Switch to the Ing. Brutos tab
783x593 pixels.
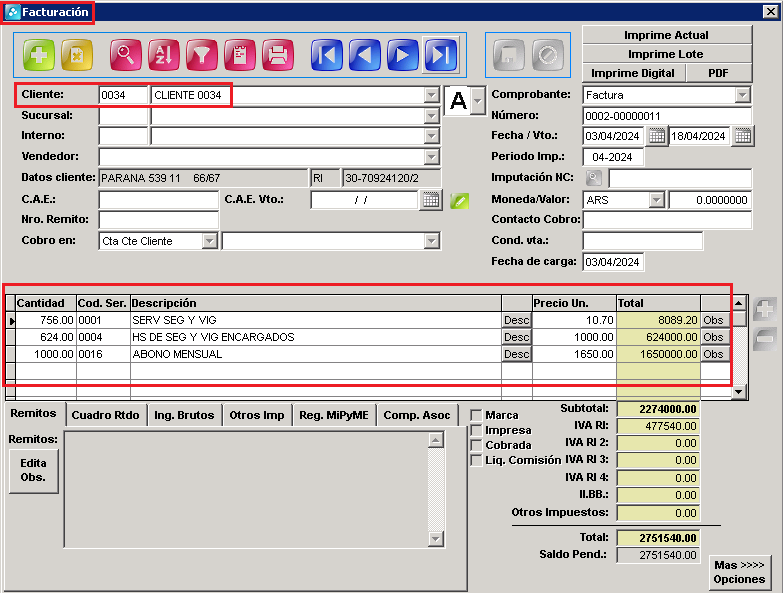click(x=184, y=415)
